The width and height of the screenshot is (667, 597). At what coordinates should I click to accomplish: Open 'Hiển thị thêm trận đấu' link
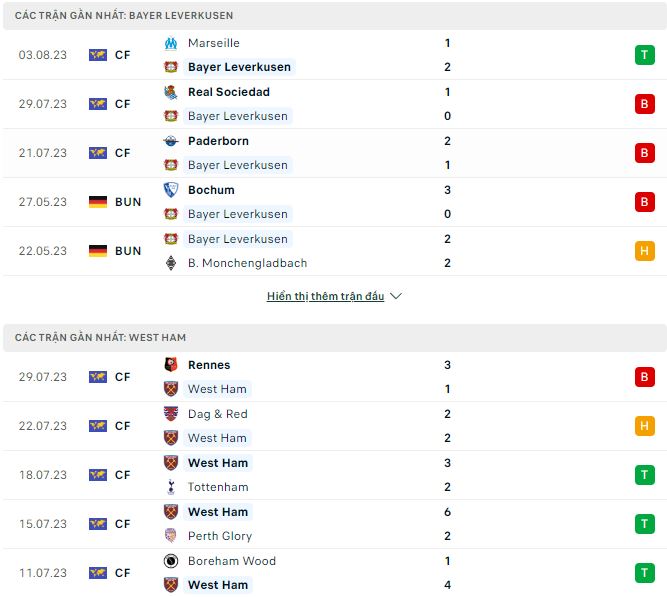(325, 297)
